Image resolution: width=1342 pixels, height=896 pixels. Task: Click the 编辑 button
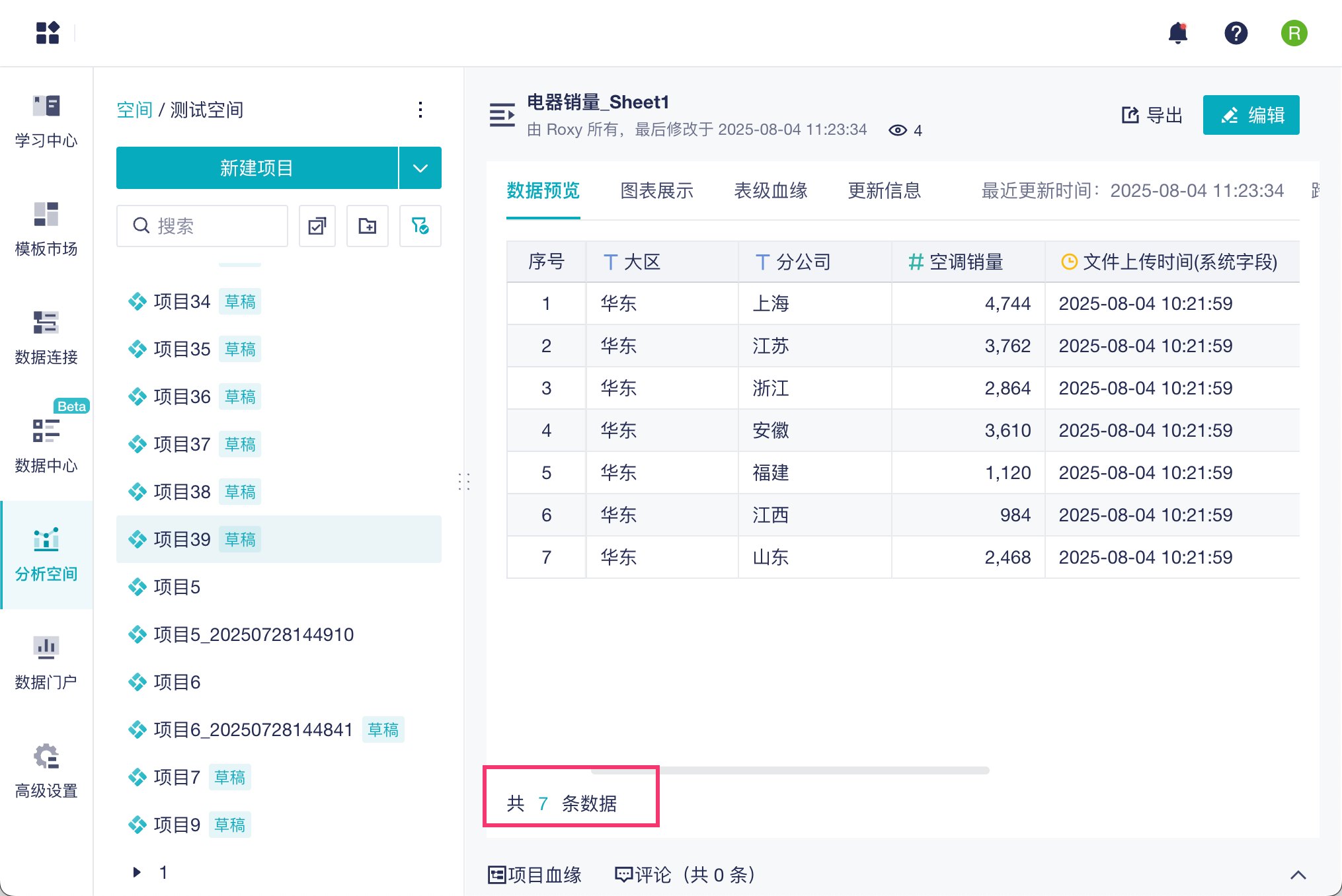1251,115
